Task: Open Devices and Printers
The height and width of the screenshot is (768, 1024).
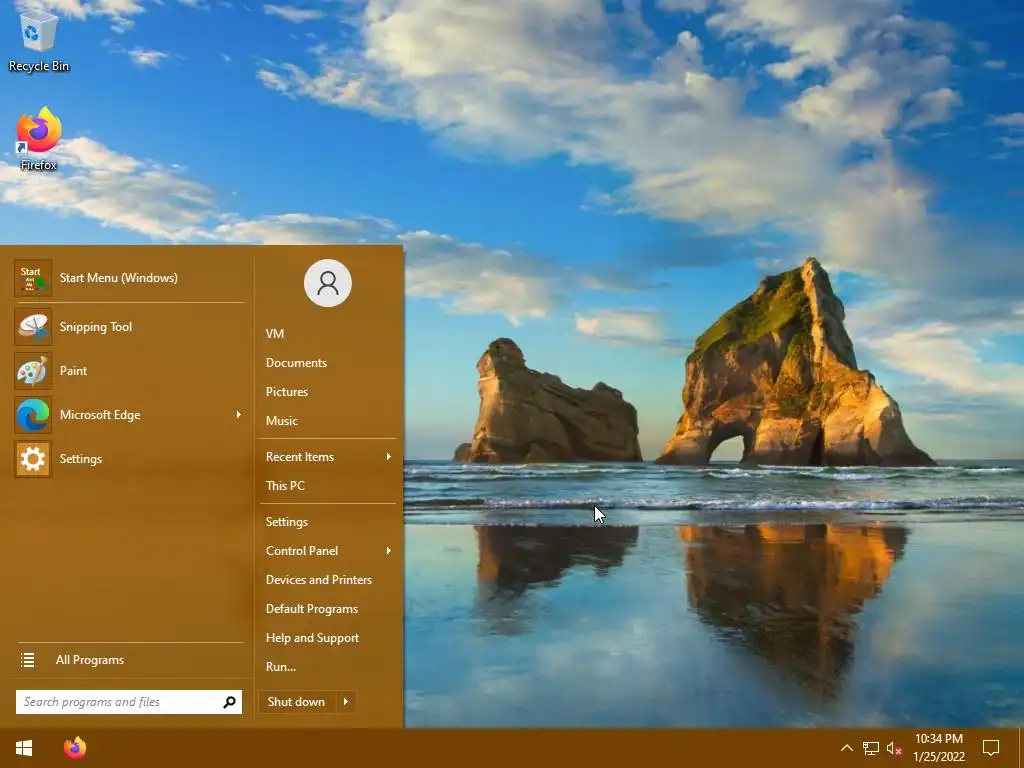Action: [319, 580]
